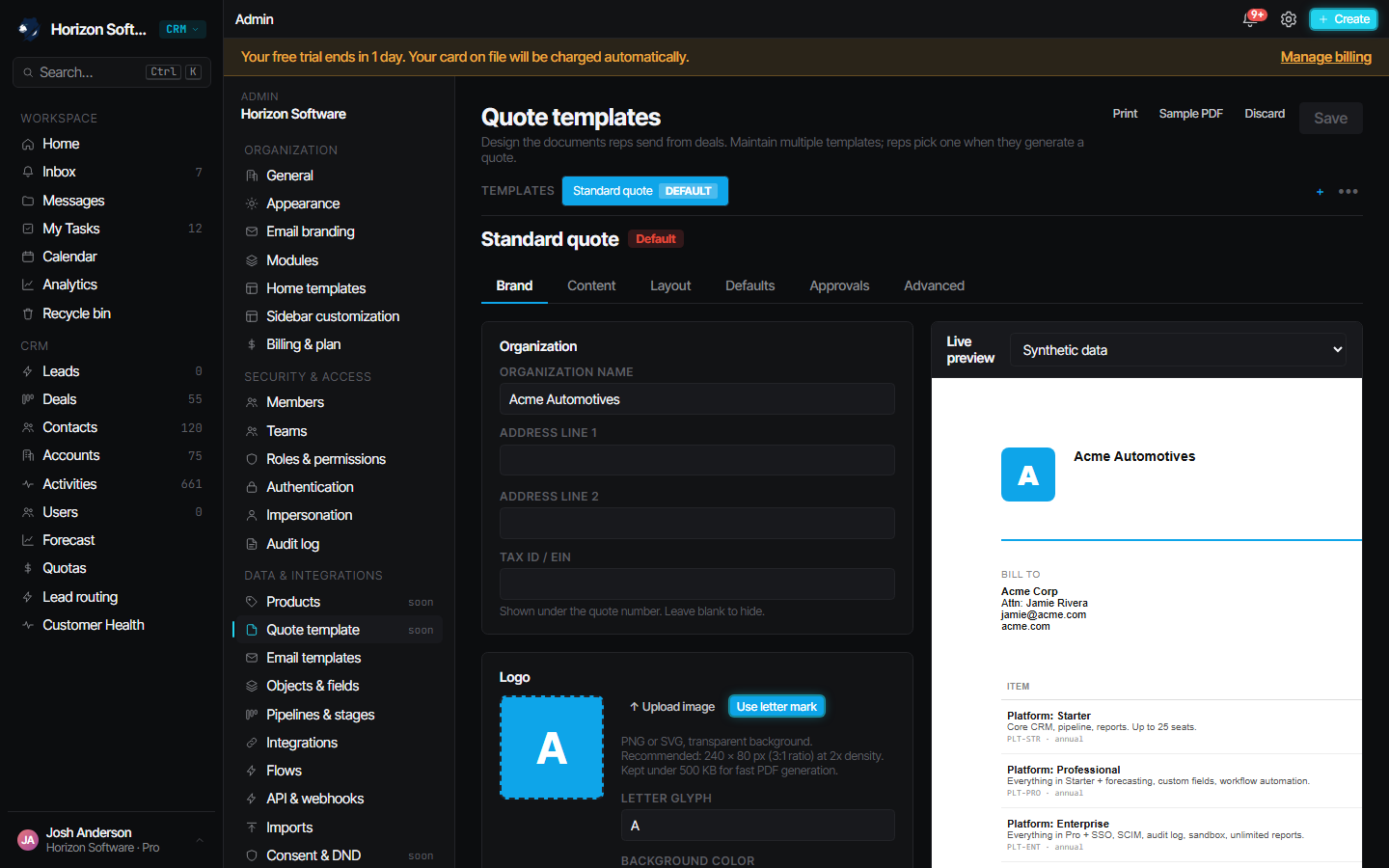This screenshot has height=868, width=1389.
Task: Click the Create button
Action: click(x=1344, y=19)
